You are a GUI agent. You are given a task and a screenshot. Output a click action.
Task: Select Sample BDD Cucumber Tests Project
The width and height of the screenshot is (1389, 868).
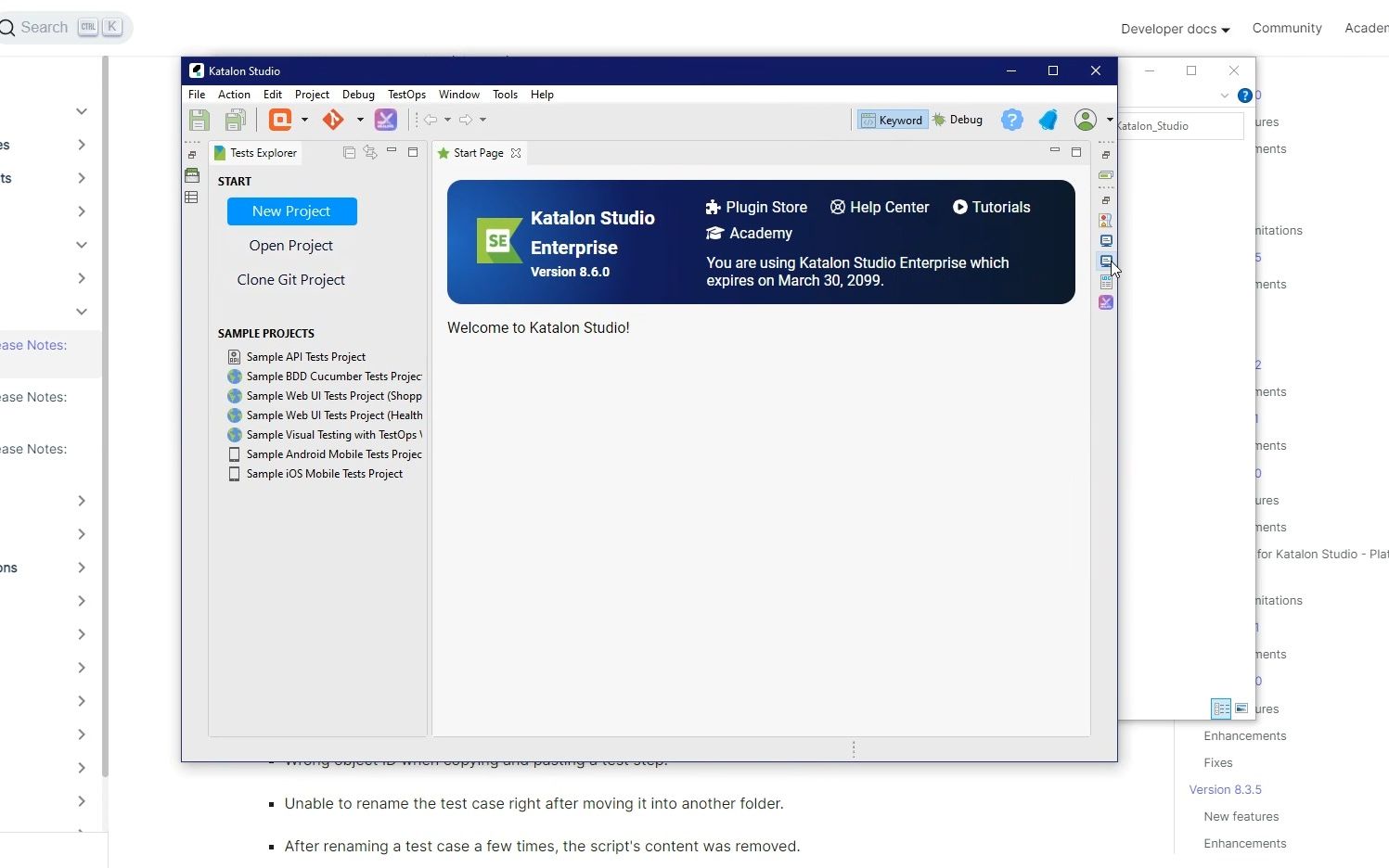(325, 377)
